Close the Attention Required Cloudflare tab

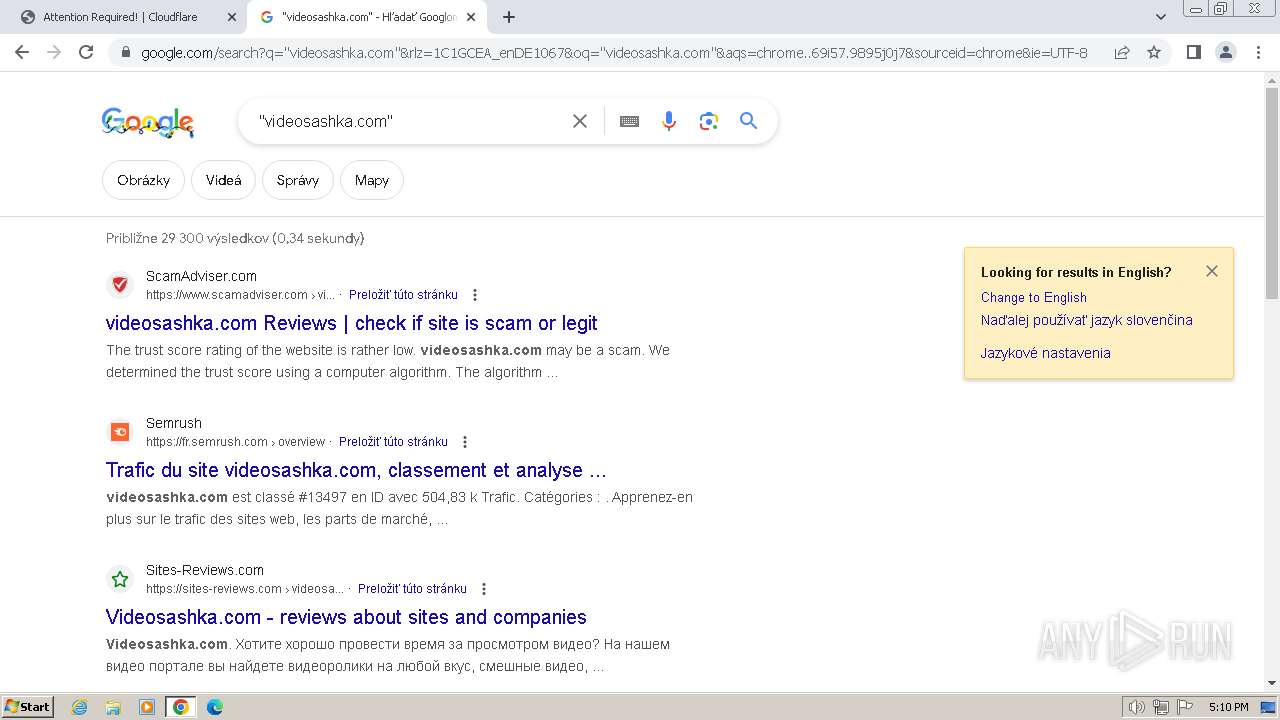231,17
